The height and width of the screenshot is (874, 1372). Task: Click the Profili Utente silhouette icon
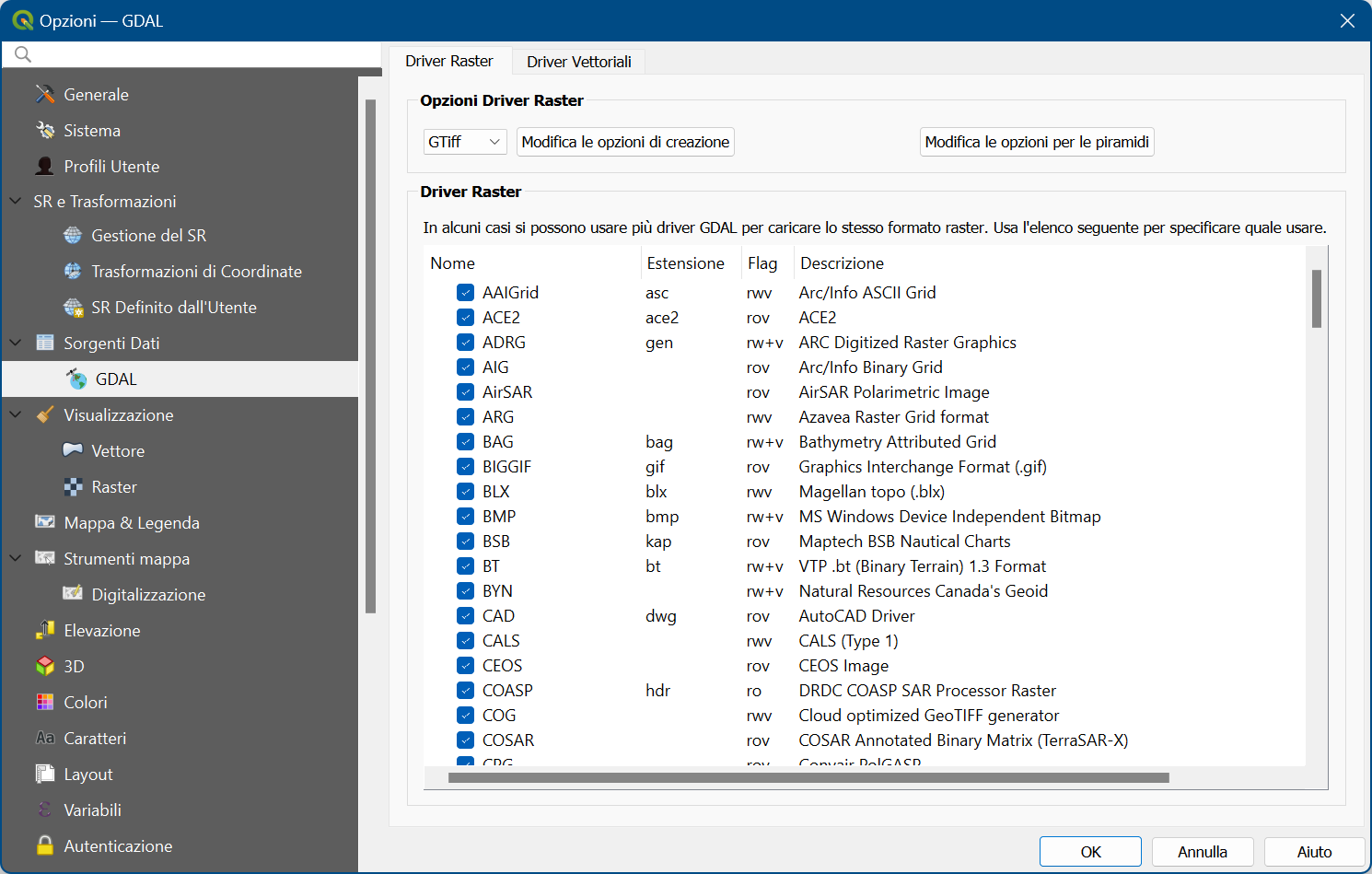tap(45, 166)
